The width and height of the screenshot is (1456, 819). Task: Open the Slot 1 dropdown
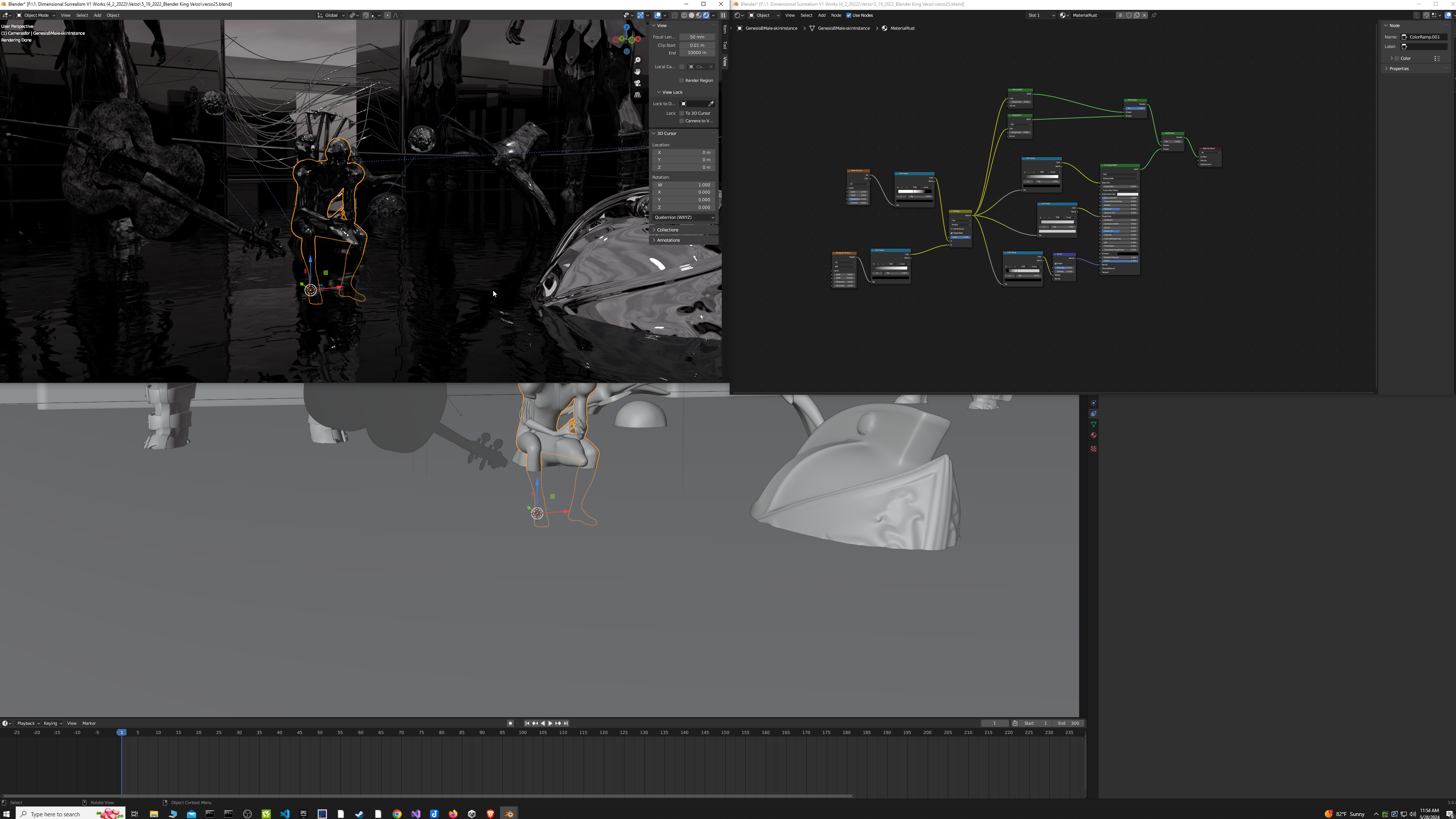pyautogui.click(x=1041, y=15)
